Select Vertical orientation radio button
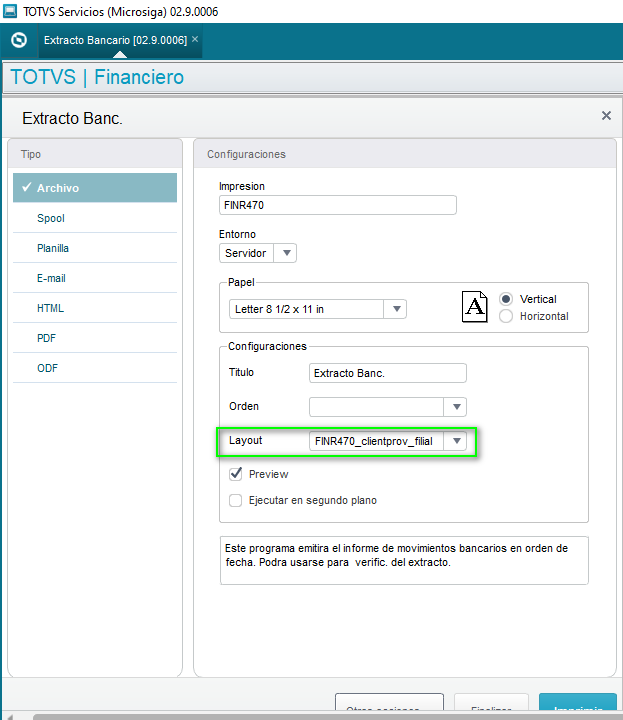 506,299
